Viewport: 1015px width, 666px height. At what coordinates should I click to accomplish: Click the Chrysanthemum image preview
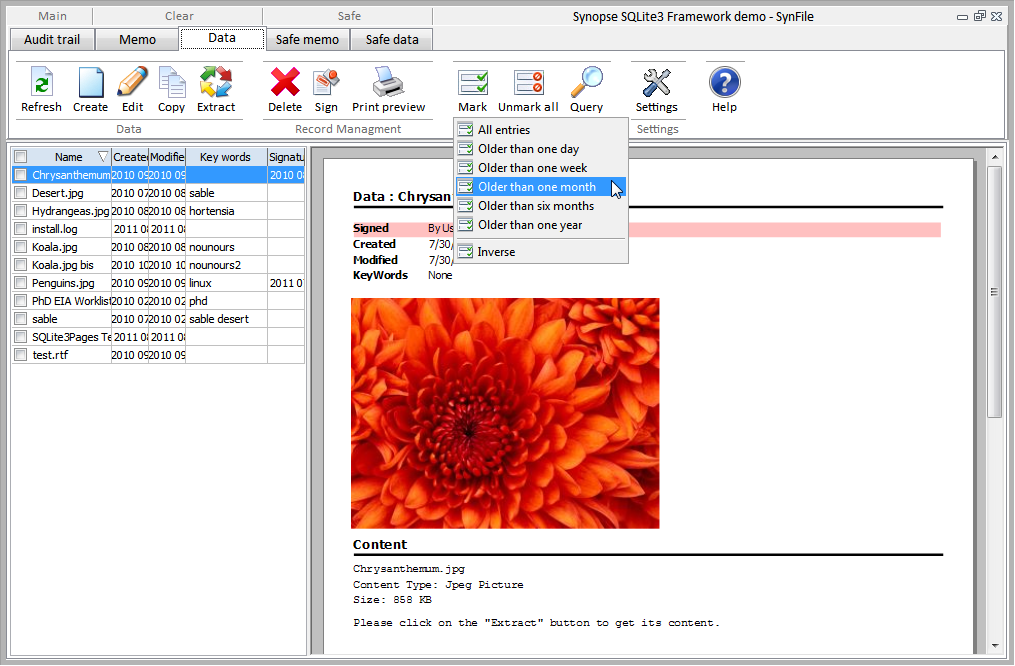pos(505,413)
